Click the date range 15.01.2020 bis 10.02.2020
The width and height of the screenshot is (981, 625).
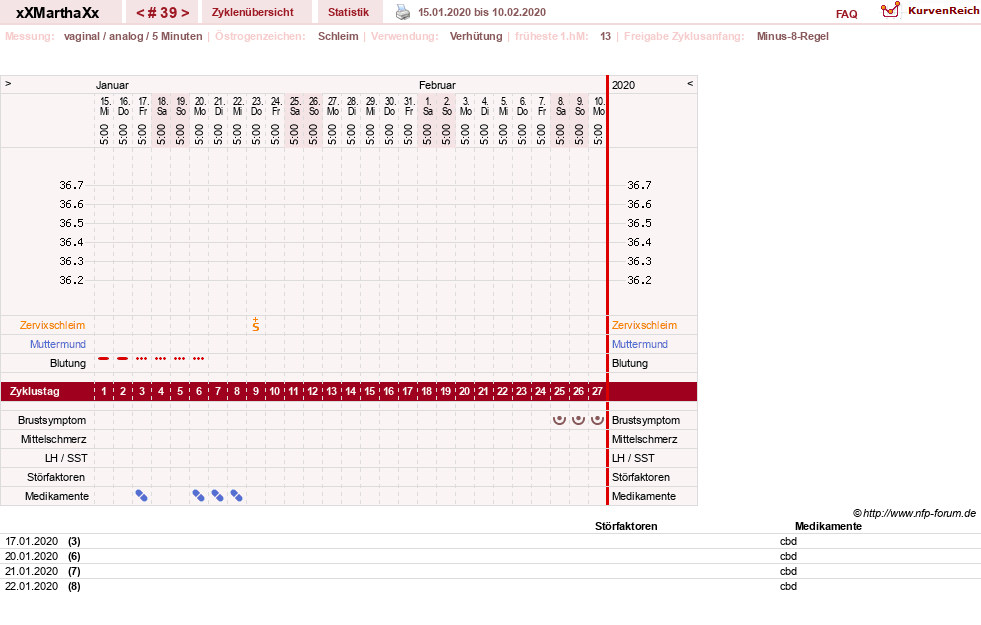[482, 12]
